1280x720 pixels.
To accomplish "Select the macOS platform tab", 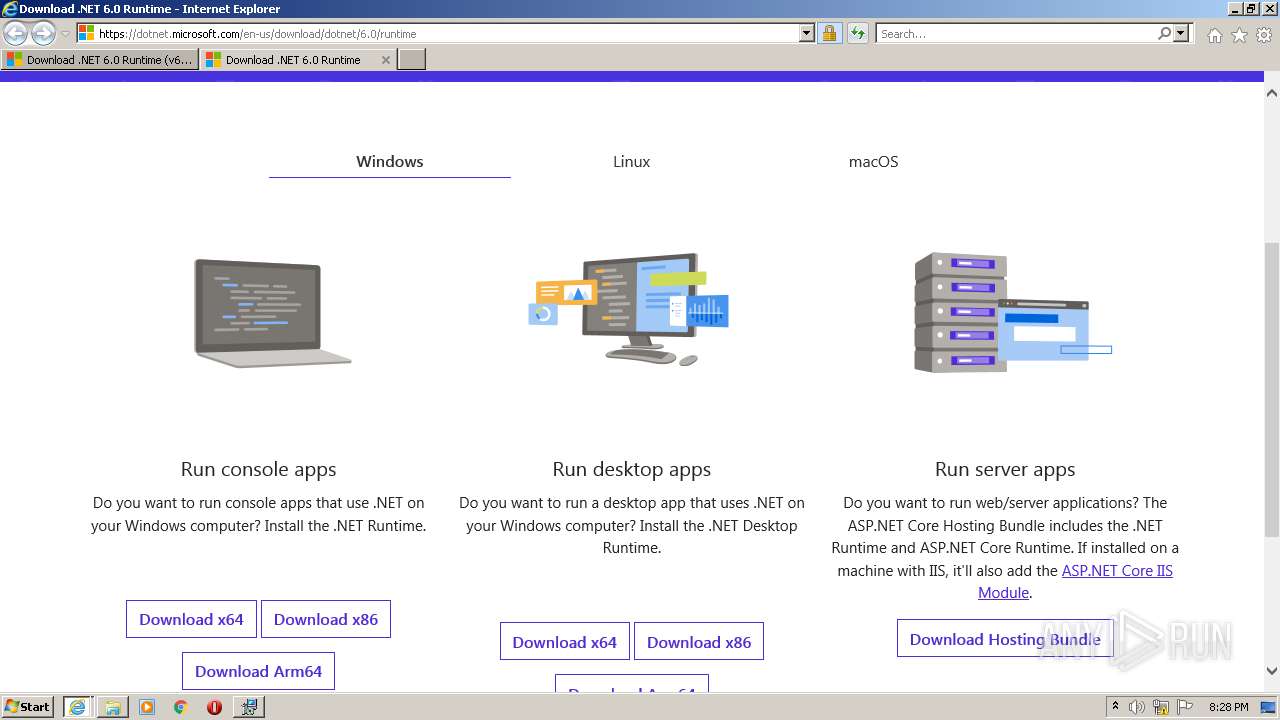I will (873, 161).
